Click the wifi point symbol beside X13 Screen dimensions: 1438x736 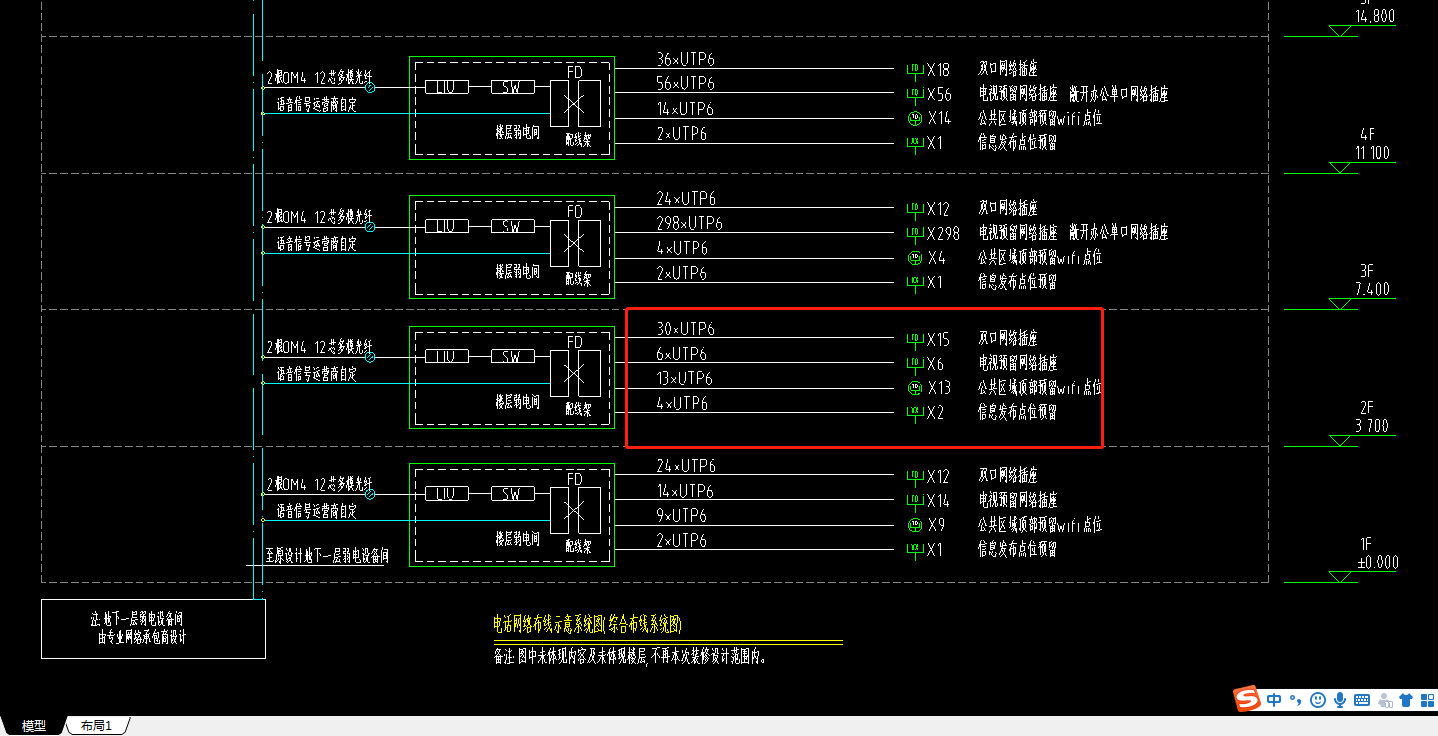pos(913,387)
